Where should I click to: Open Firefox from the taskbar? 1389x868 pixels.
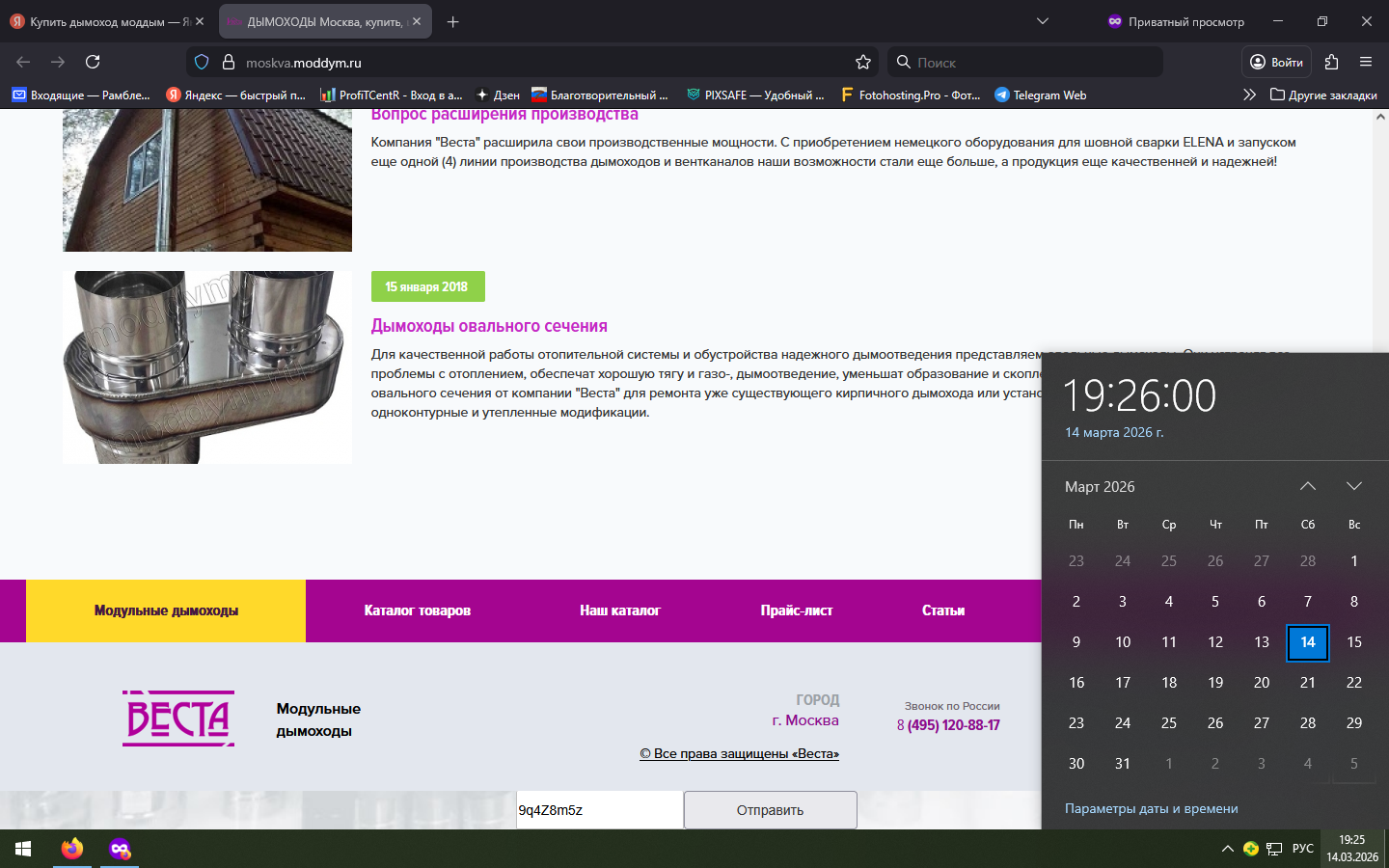click(72, 849)
